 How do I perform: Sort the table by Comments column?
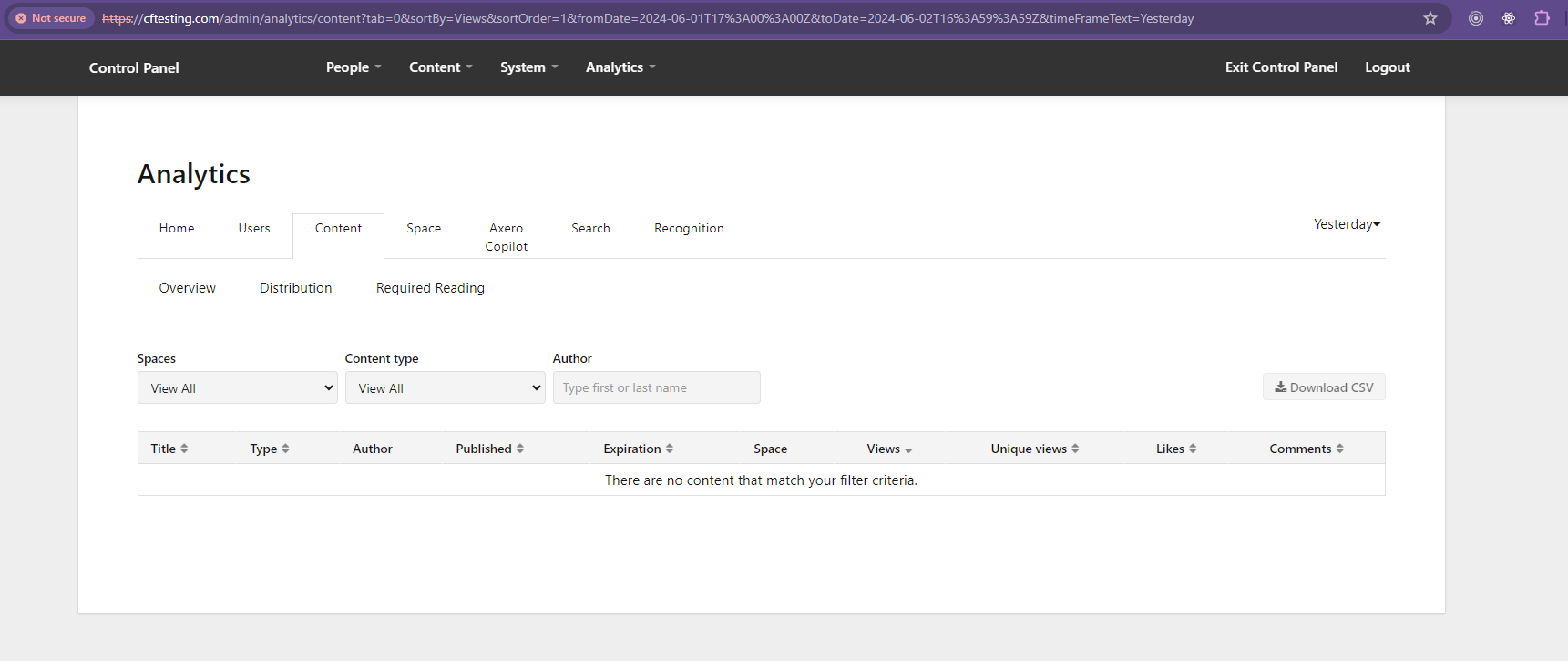pos(1307,449)
